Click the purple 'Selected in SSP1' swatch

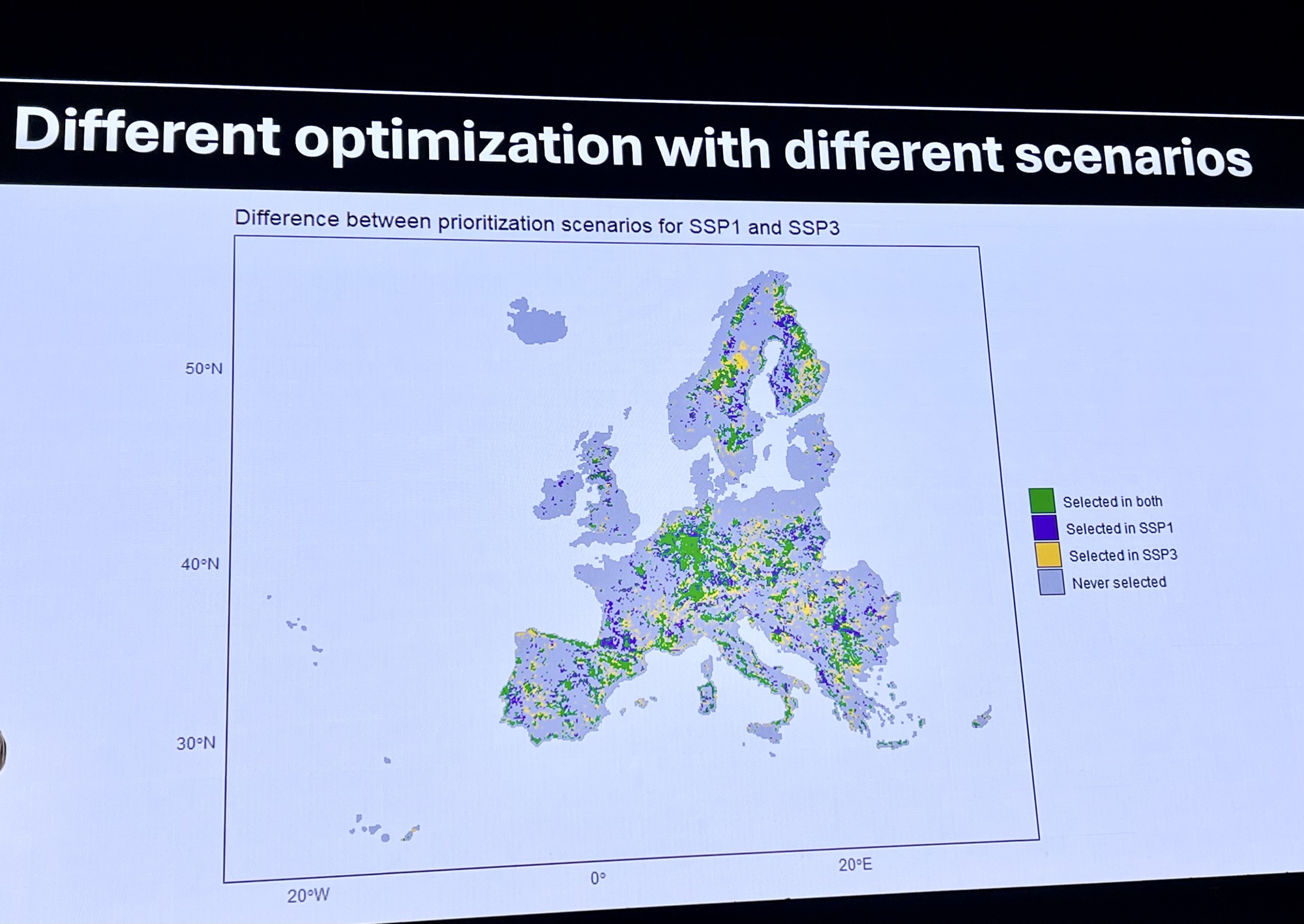(x=1044, y=528)
